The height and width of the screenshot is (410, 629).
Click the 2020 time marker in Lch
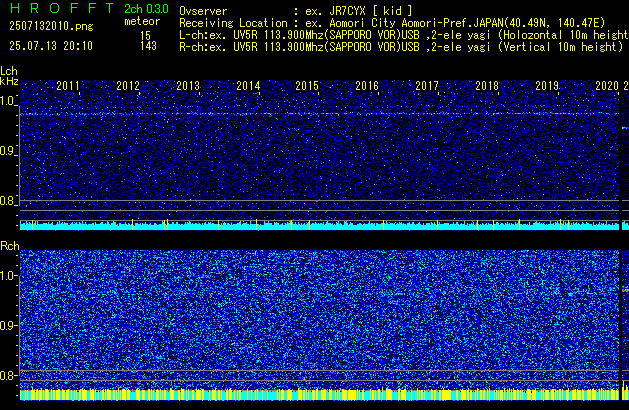click(607, 86)
